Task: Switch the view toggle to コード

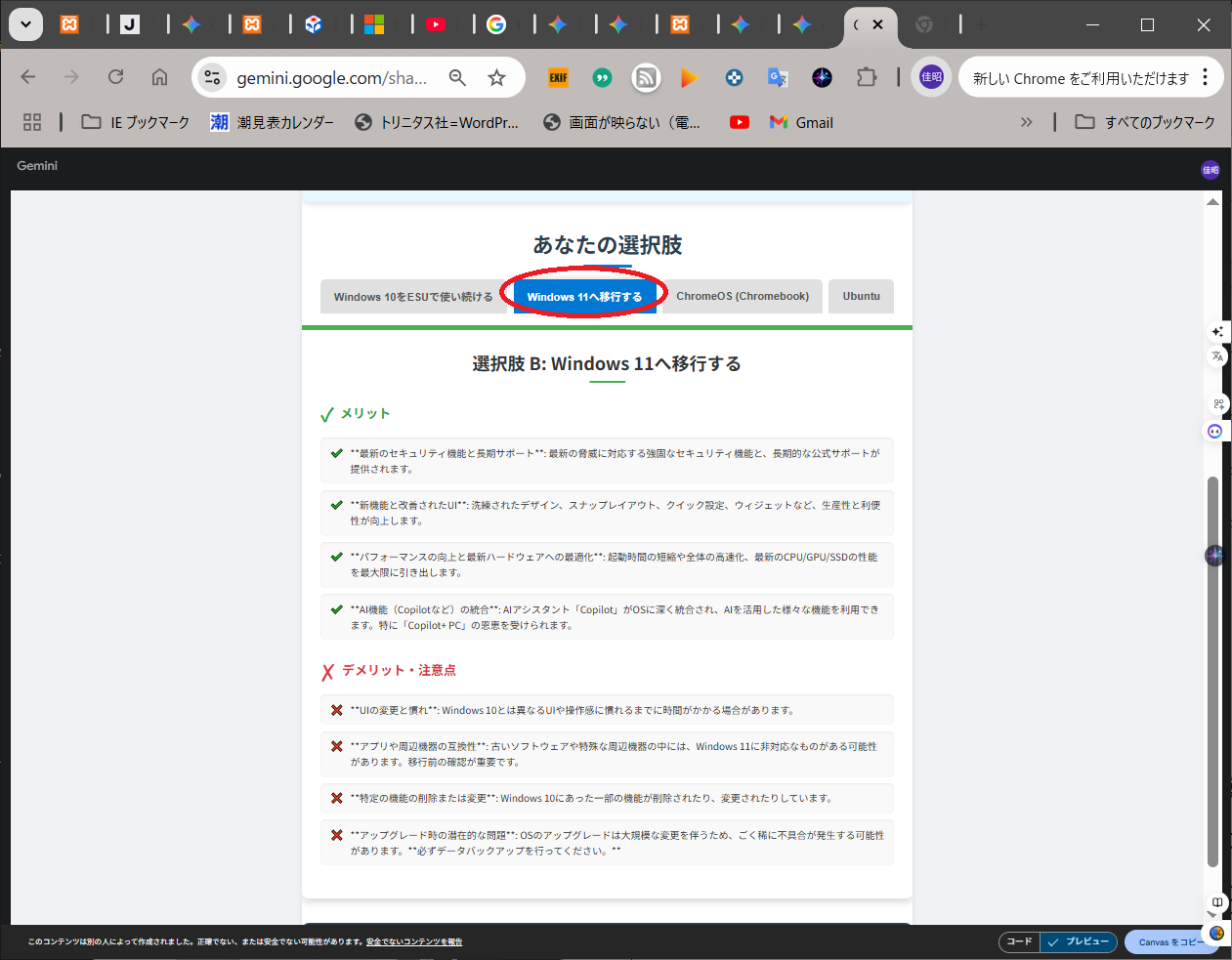Action: coord(1019,941)
